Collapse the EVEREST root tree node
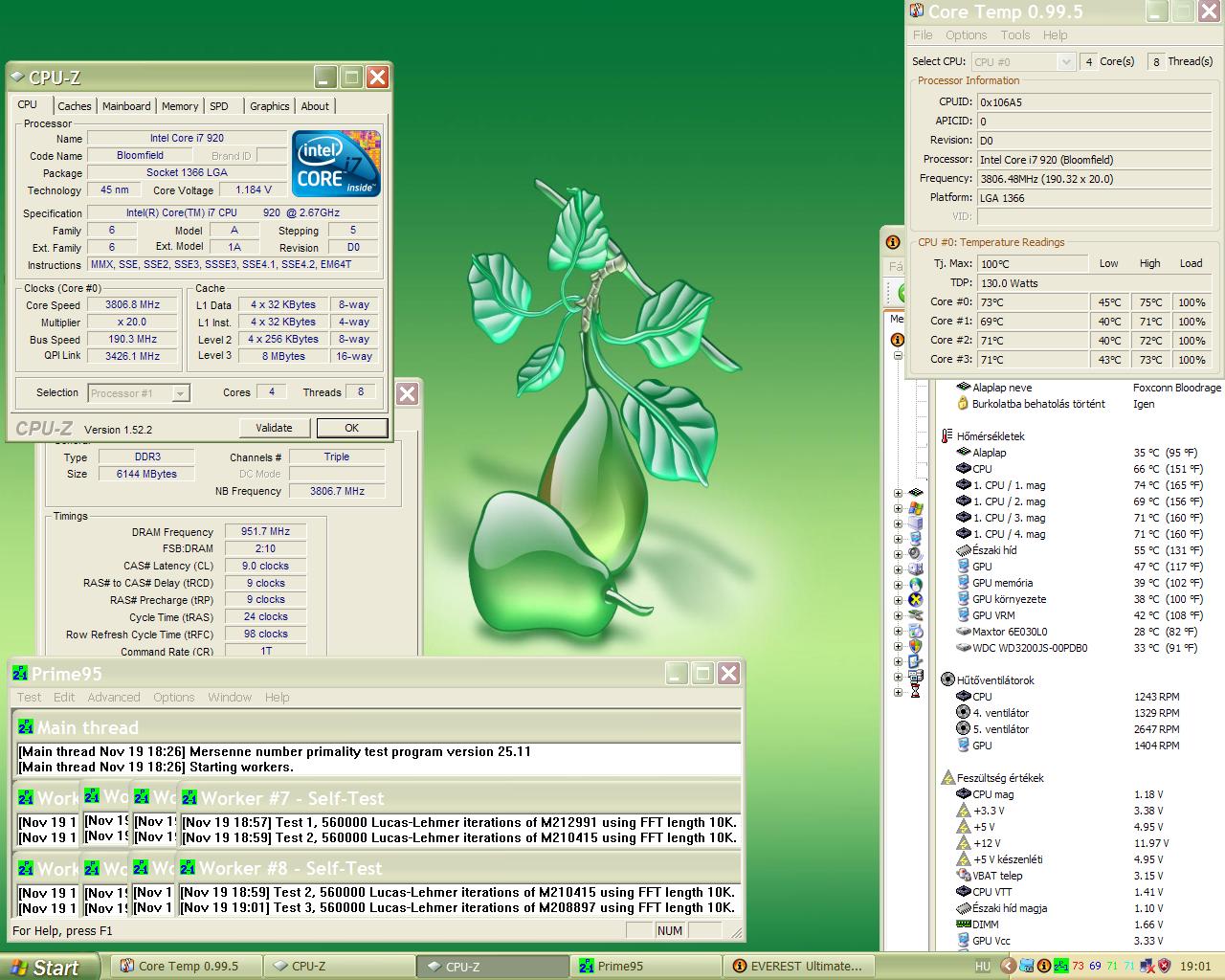Viewport: 1225px width, 980px height. 898,355
